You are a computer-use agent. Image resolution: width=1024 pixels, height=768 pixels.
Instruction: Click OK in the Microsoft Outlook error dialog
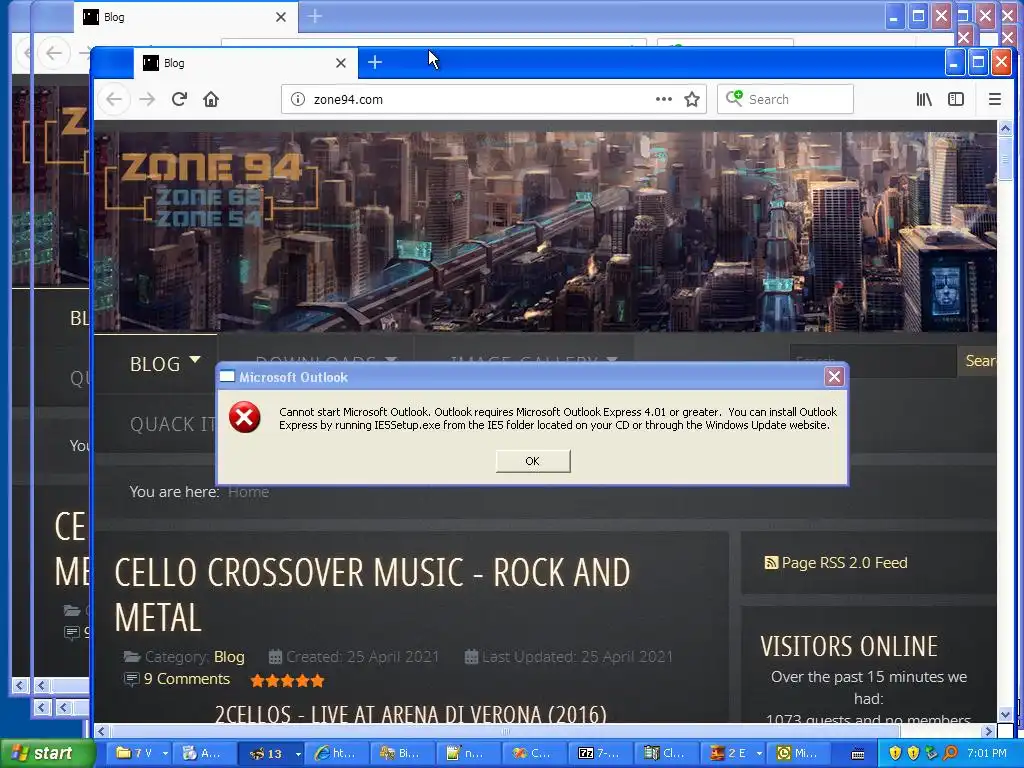pos(532,461)
